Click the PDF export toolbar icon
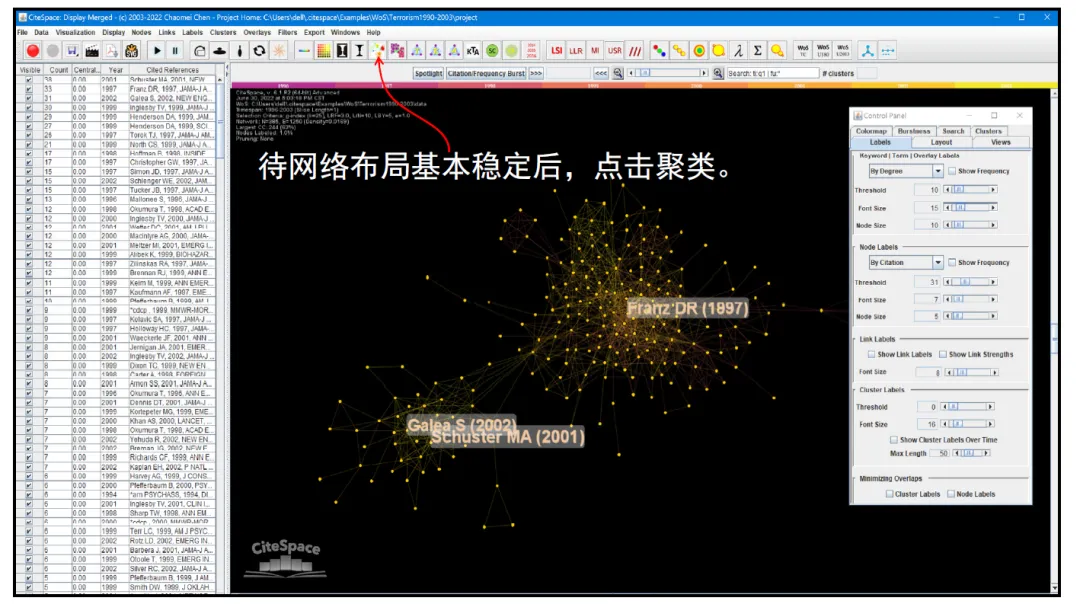The image size is (1080, 604). point(112,50)
